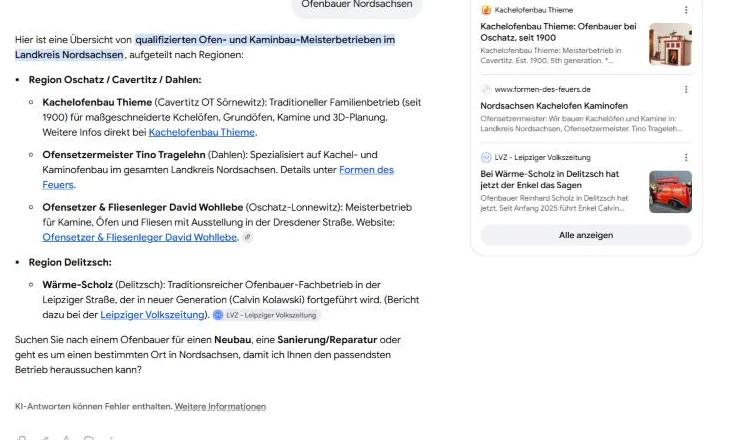Click the bold text Sanierung/Reparatur
The width and height of the screenshot is (740, 440).
point(327,340)
